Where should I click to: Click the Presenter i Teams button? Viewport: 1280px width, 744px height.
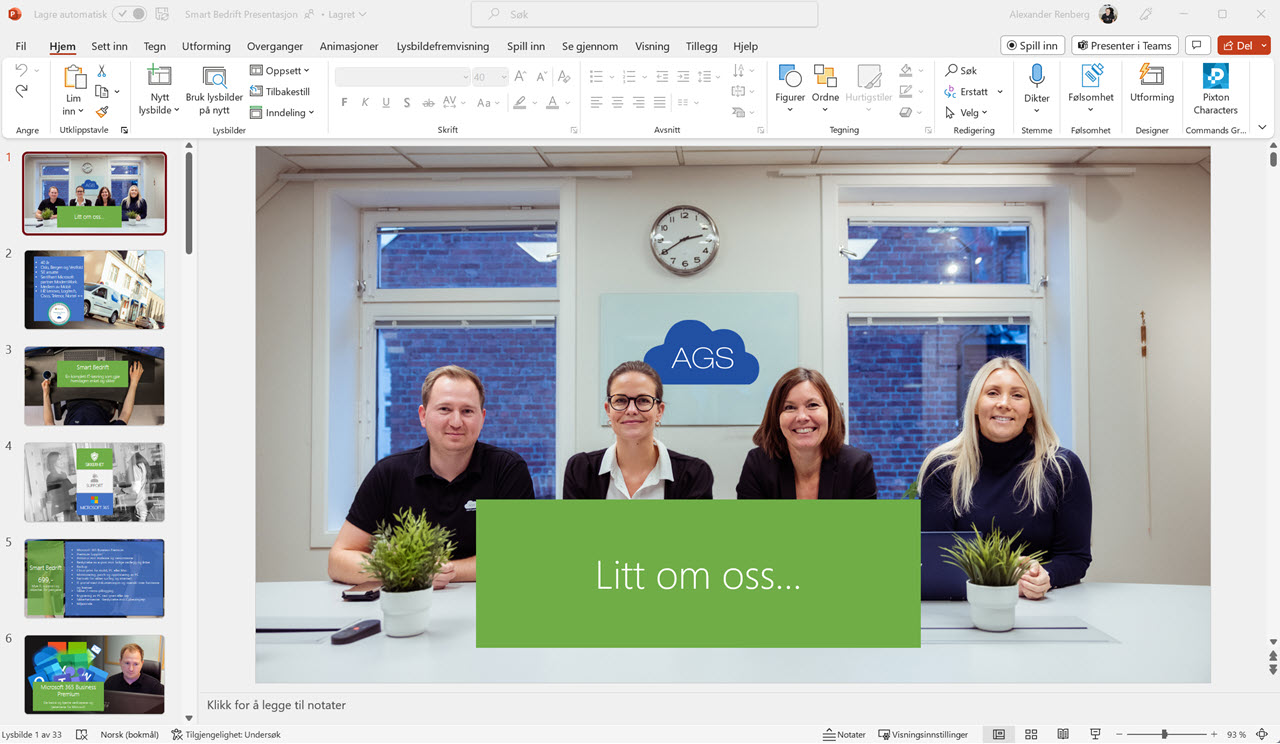pyautogui.click(x=1124, y=46)
